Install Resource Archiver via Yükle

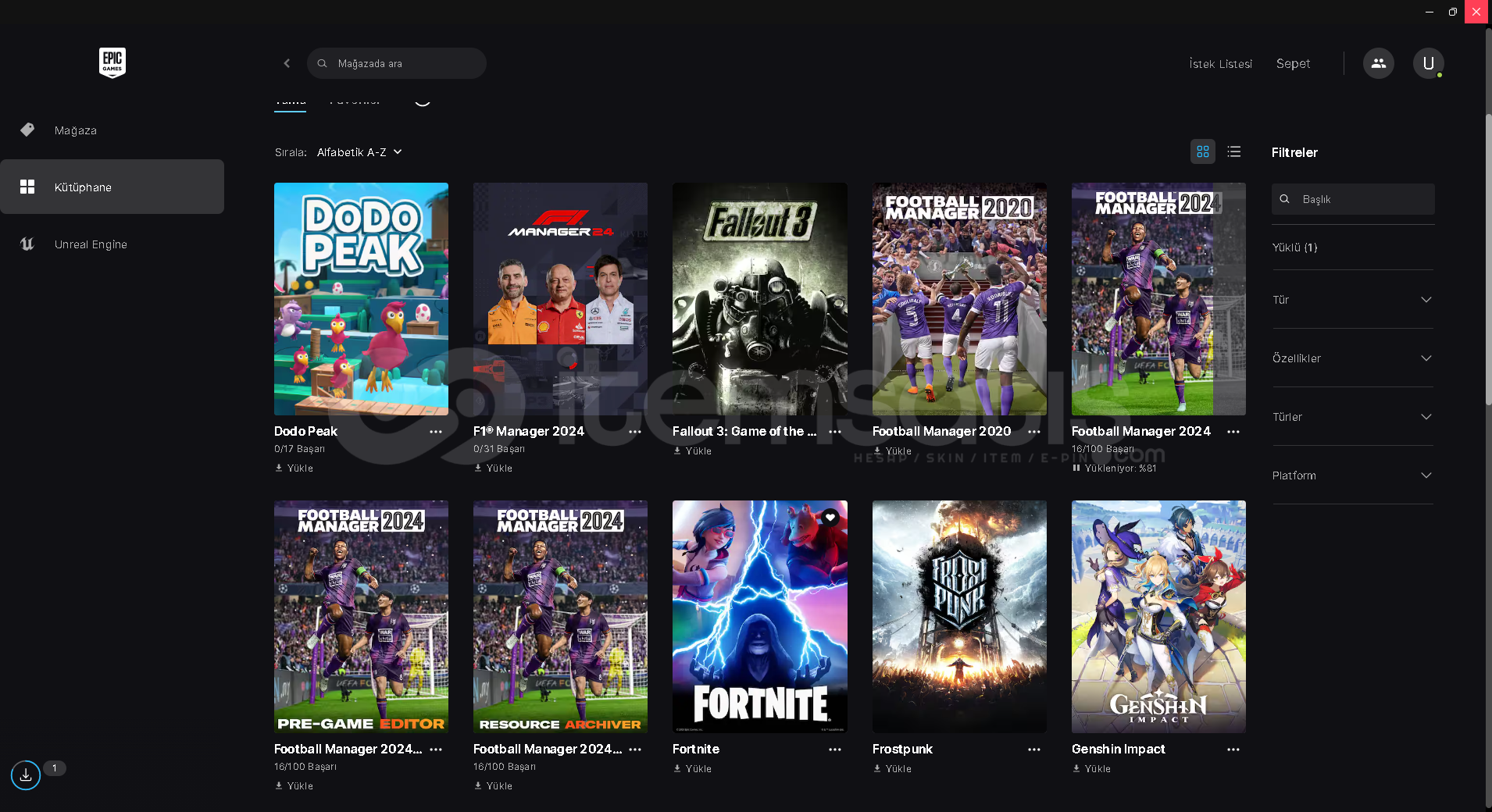(x=493, y=786)
